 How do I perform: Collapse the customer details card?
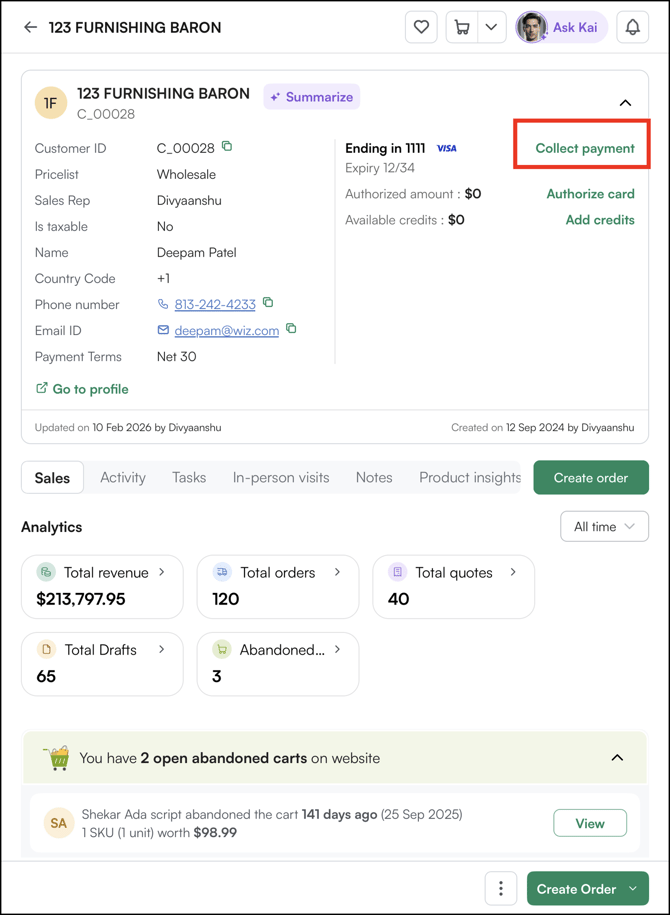tap(625, 103)
